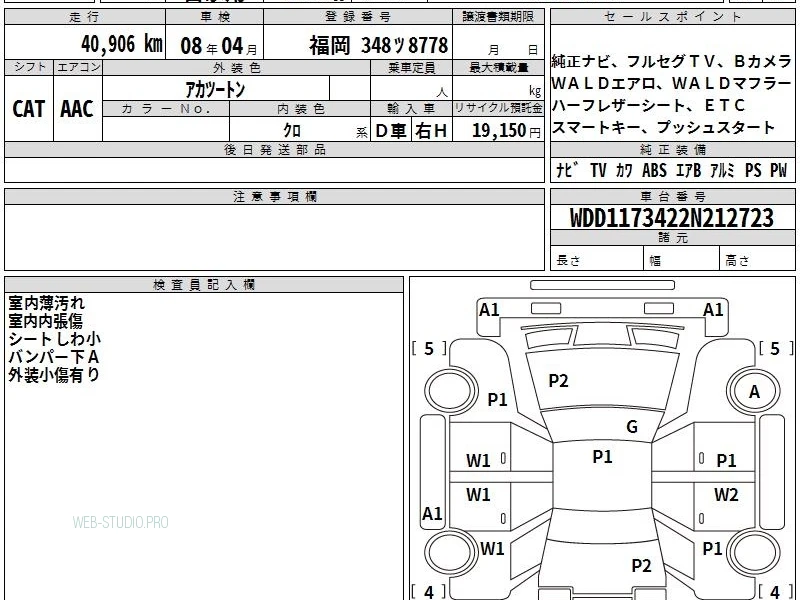Select sales point line 純正ナビ、フルセグTV、Bカメラ
800x600 pixels.
click(x=671, y=61)
